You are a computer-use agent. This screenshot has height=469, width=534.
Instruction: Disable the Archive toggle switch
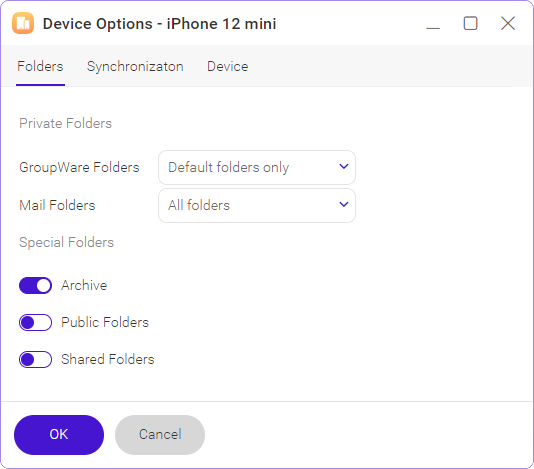pyautogui.click(x=35, y=285)
